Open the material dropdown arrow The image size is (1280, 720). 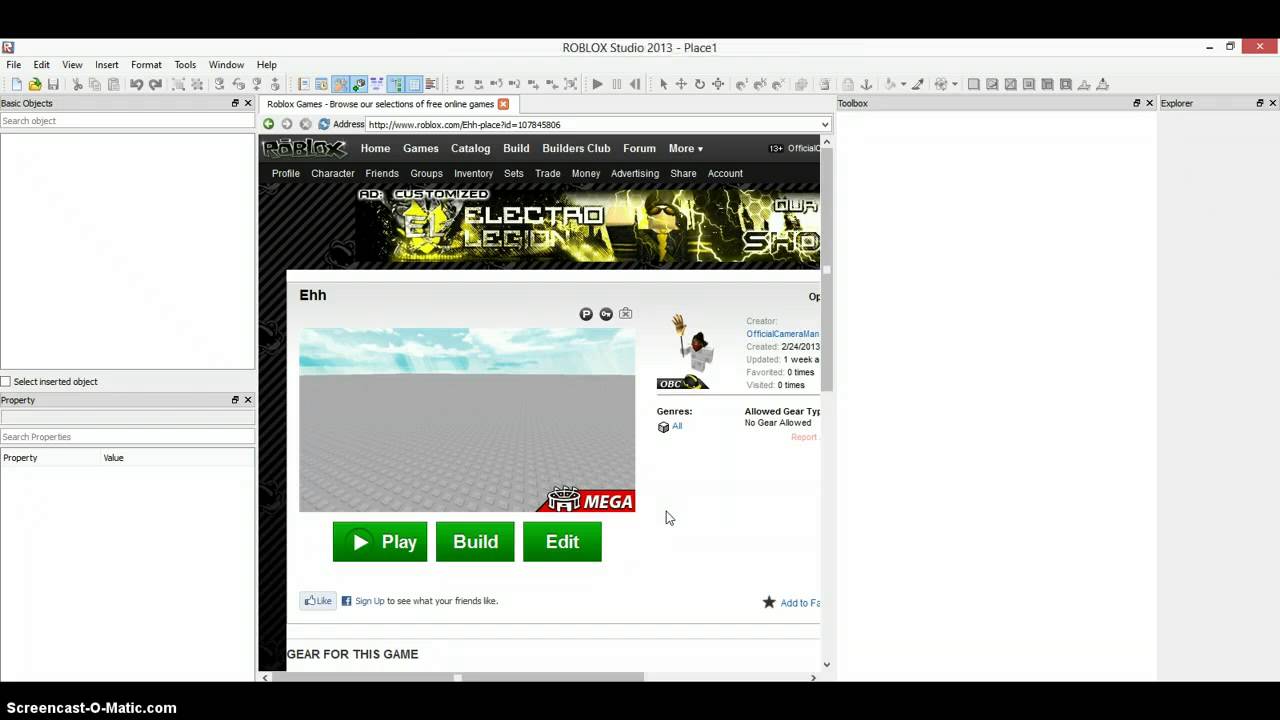click(955, 84)
